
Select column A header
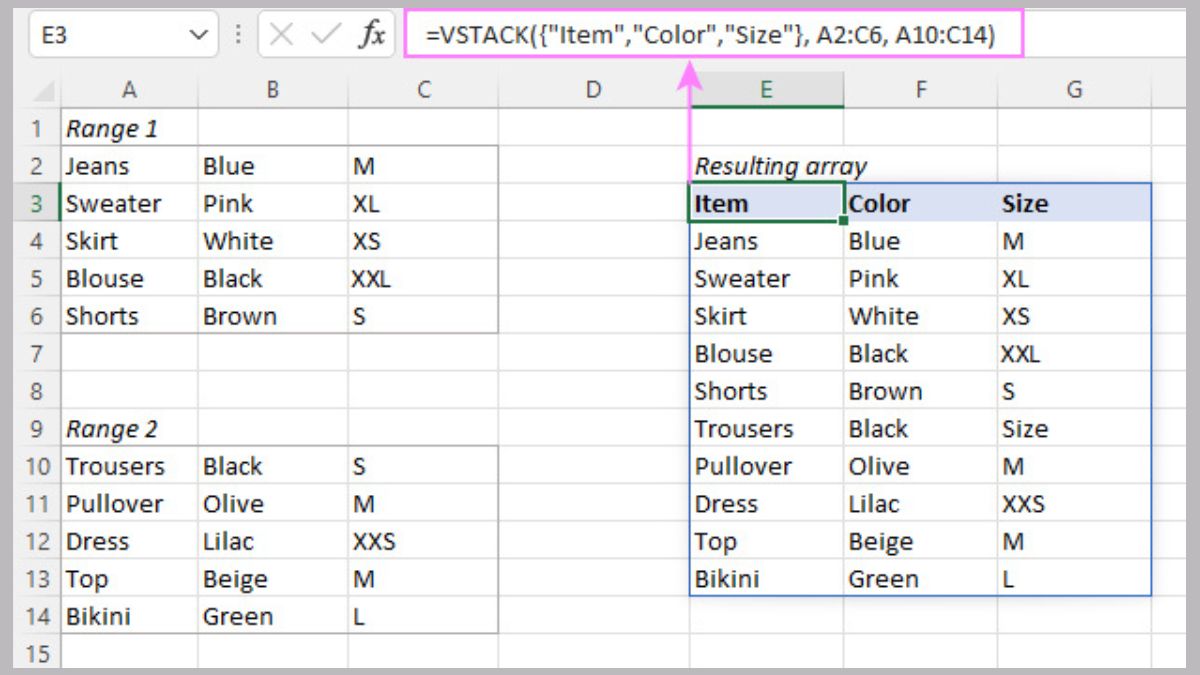(129, 89)
